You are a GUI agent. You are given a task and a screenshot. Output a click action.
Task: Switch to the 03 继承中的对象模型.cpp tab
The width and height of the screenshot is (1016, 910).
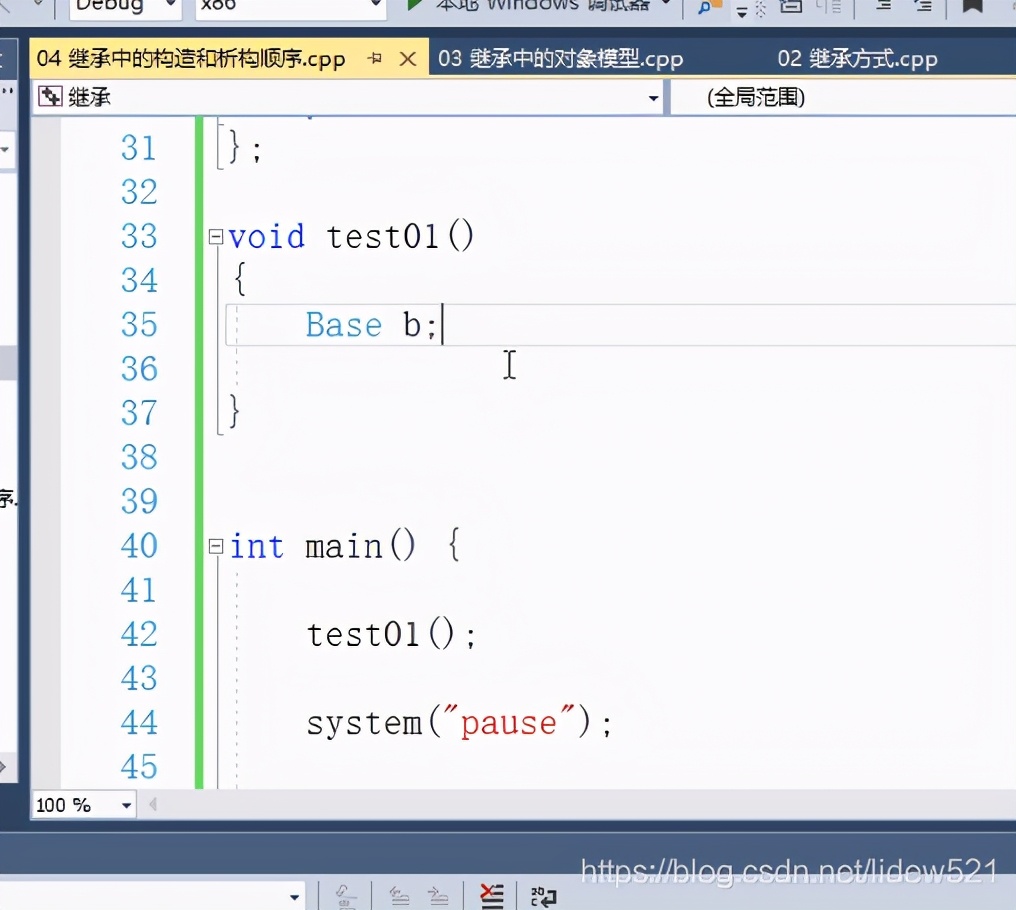click(560, 59)
